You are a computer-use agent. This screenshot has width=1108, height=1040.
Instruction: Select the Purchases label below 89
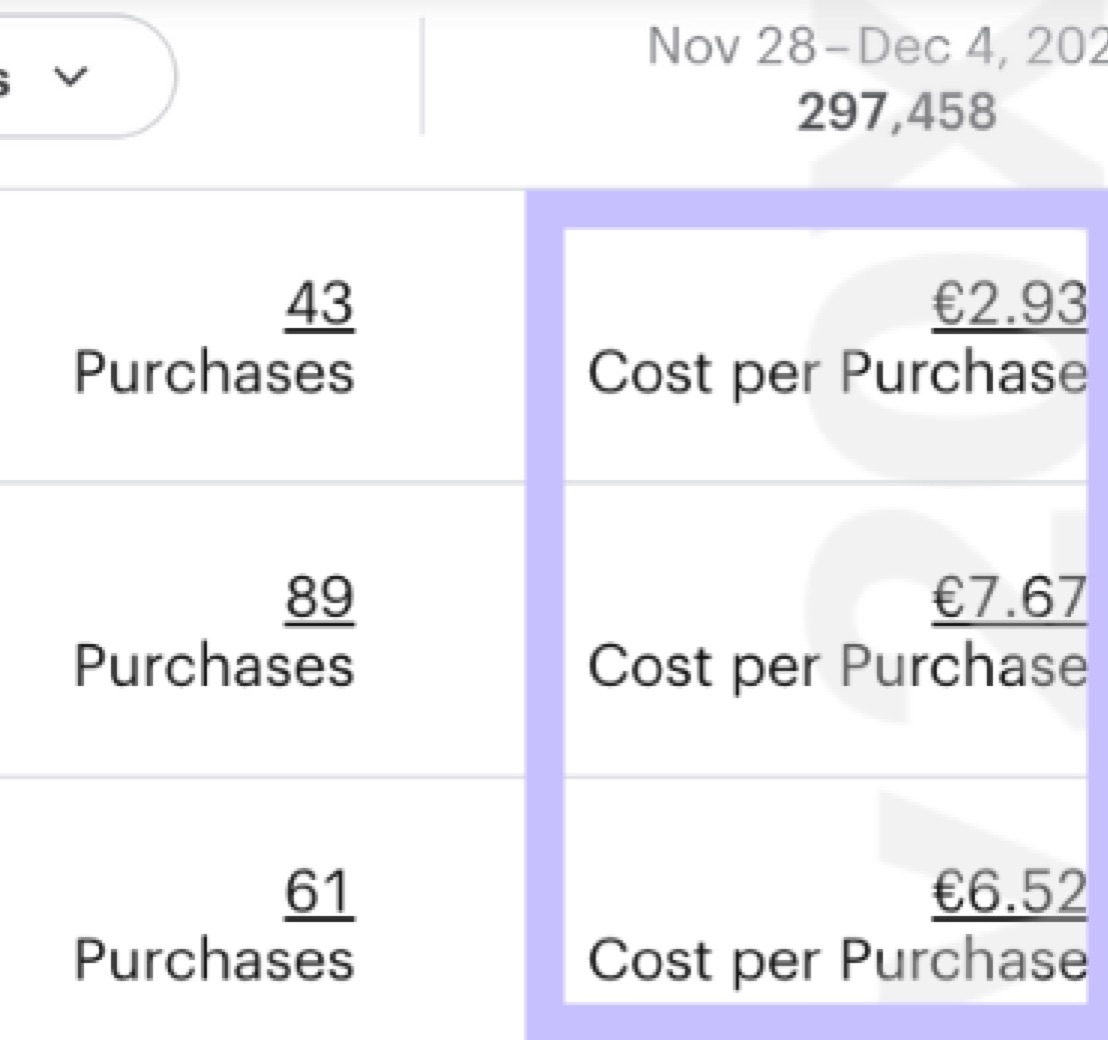coord(214,667)
